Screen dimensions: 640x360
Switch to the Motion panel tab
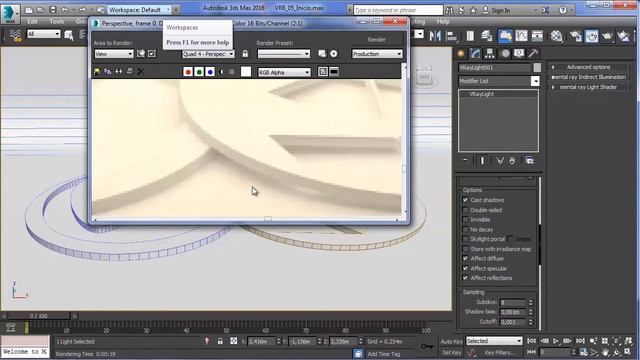click(x=505, y=53)
